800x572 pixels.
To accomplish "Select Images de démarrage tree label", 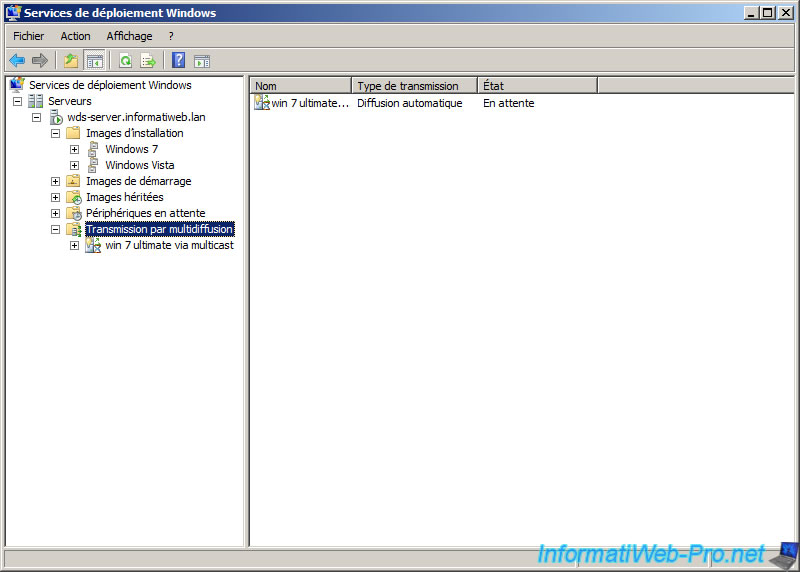I will click(x=139, y=181).
